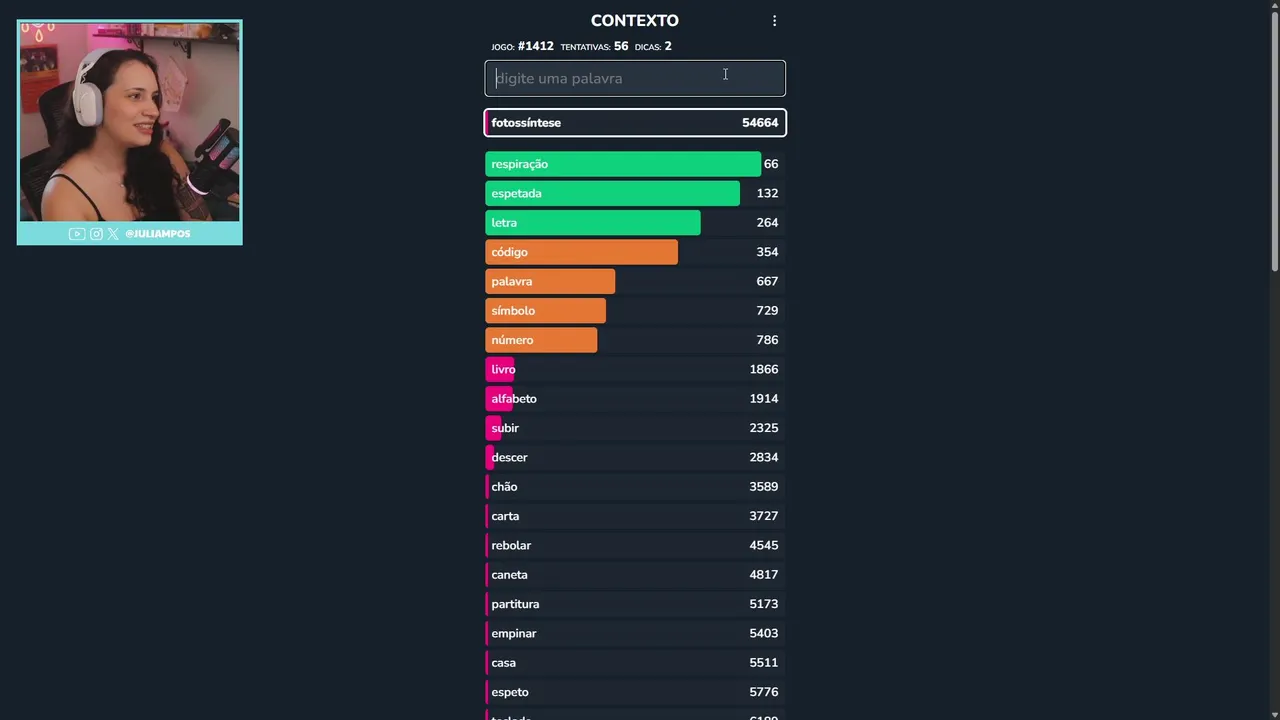This screenshot has height=720, width=1280.
Task: Select the pink "livro" guess row
Action: [x=634, y=369]
